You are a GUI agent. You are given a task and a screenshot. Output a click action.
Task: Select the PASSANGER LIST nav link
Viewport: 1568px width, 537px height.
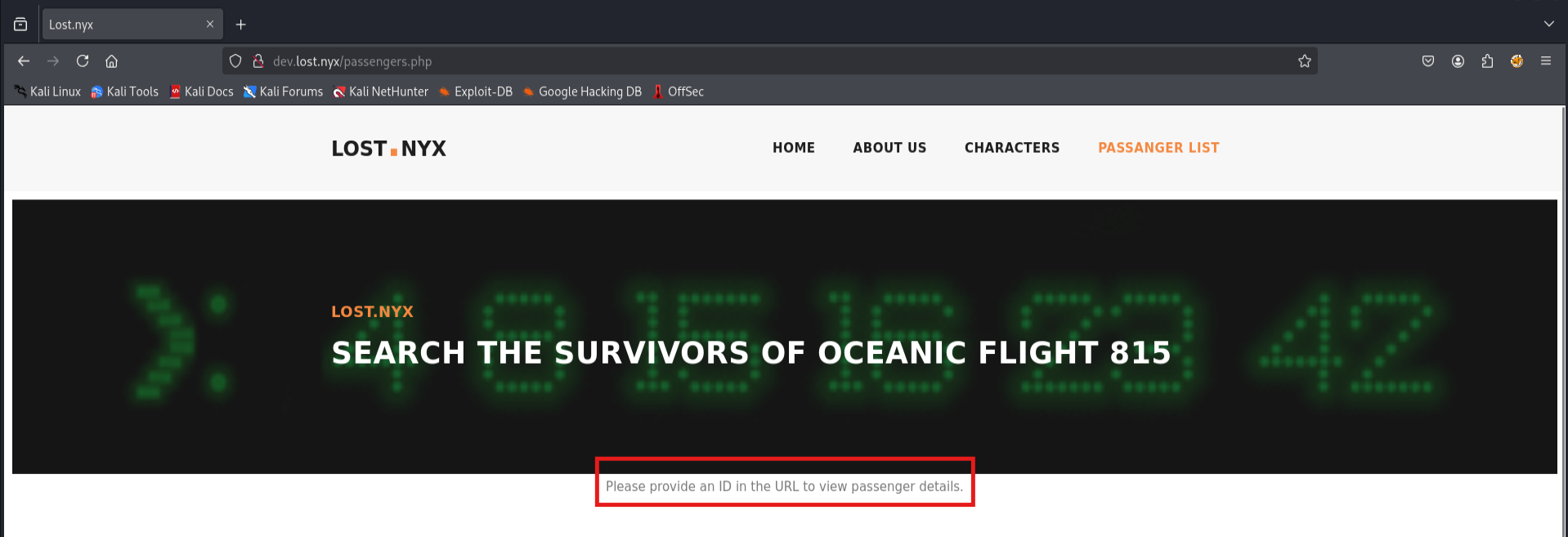(1158, 148)
